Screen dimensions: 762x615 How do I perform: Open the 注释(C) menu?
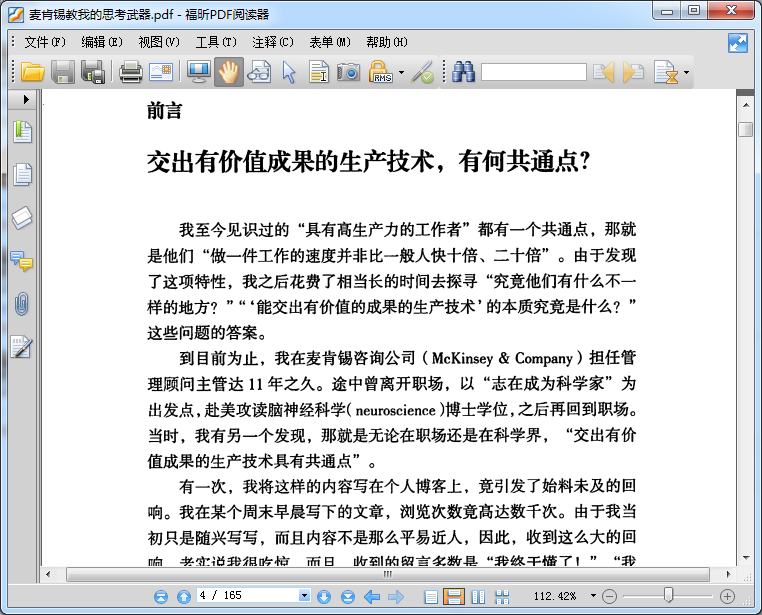click(273, 42)
